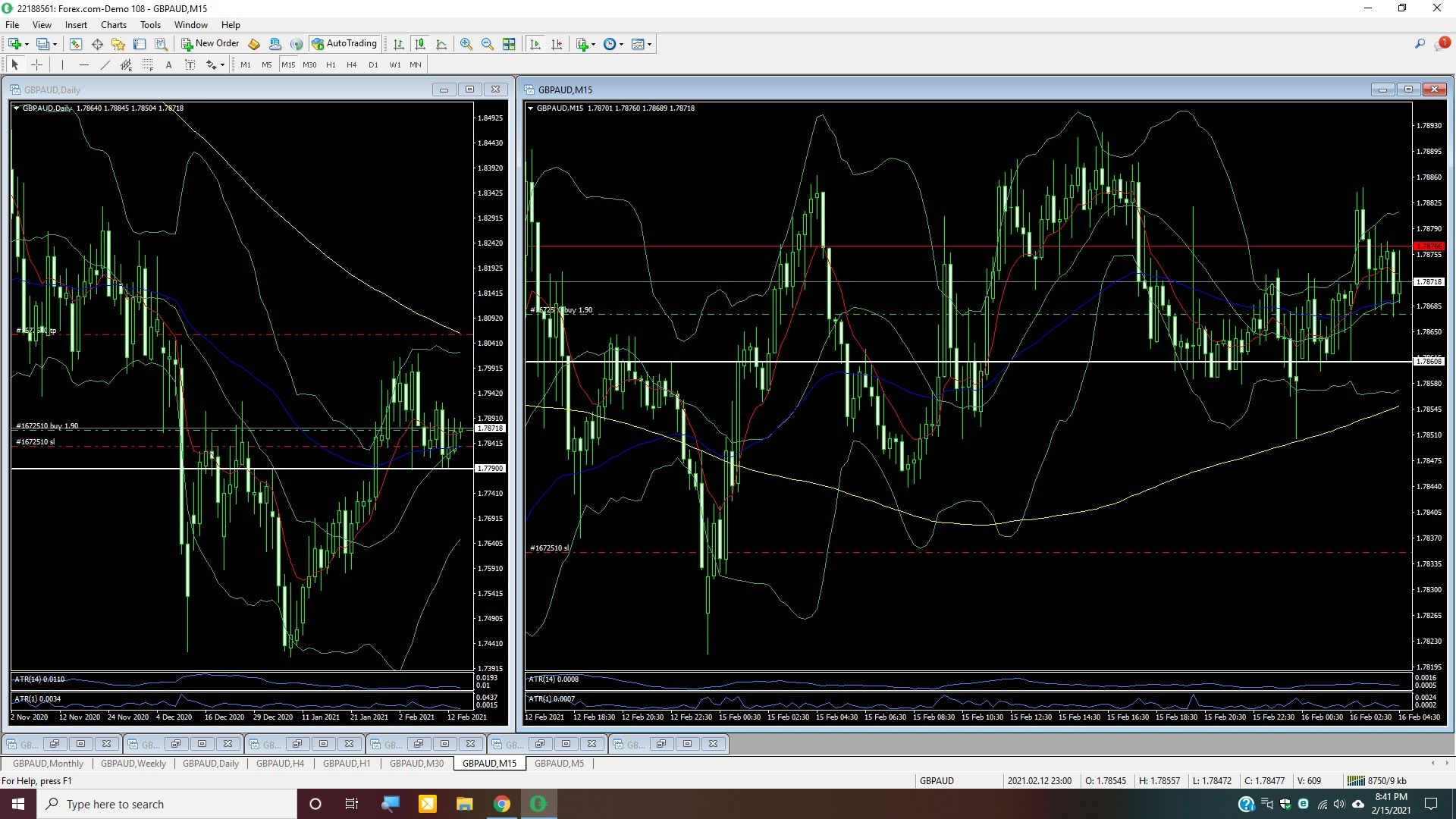Select the Vertical Line drawing tool
1456x819 pixels.
[62, 64]
